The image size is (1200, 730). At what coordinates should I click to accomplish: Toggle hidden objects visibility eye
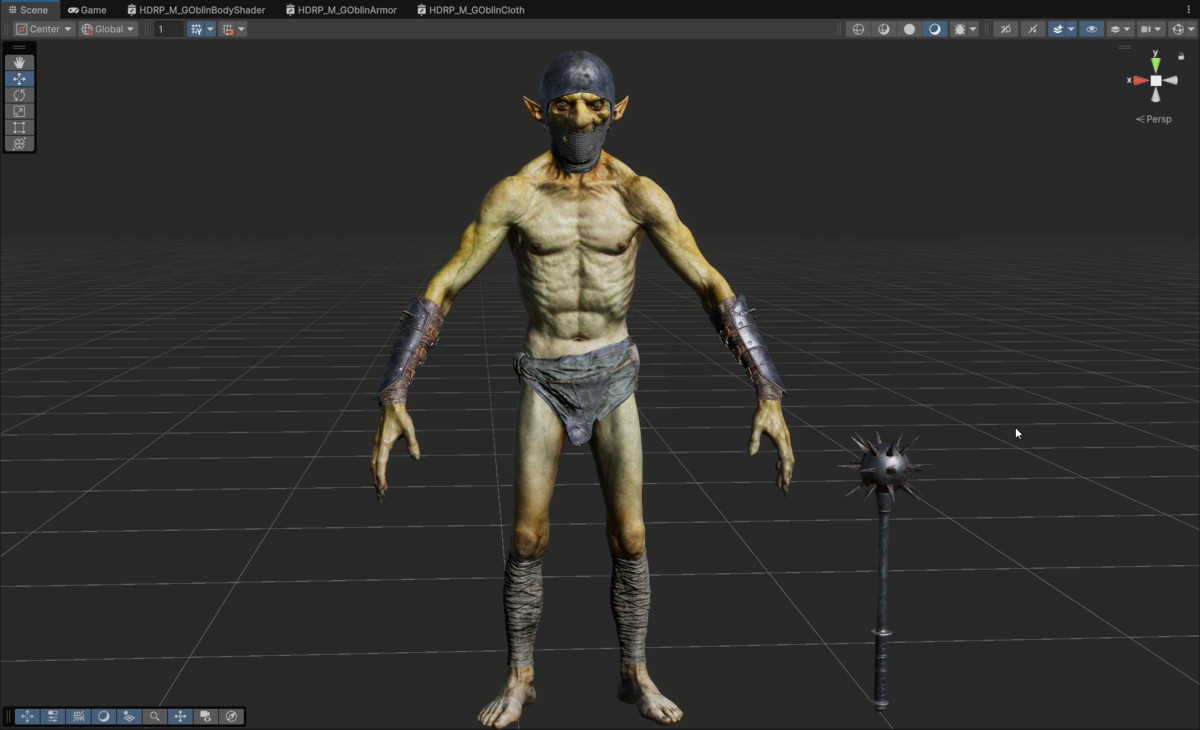coord(1091,29)
